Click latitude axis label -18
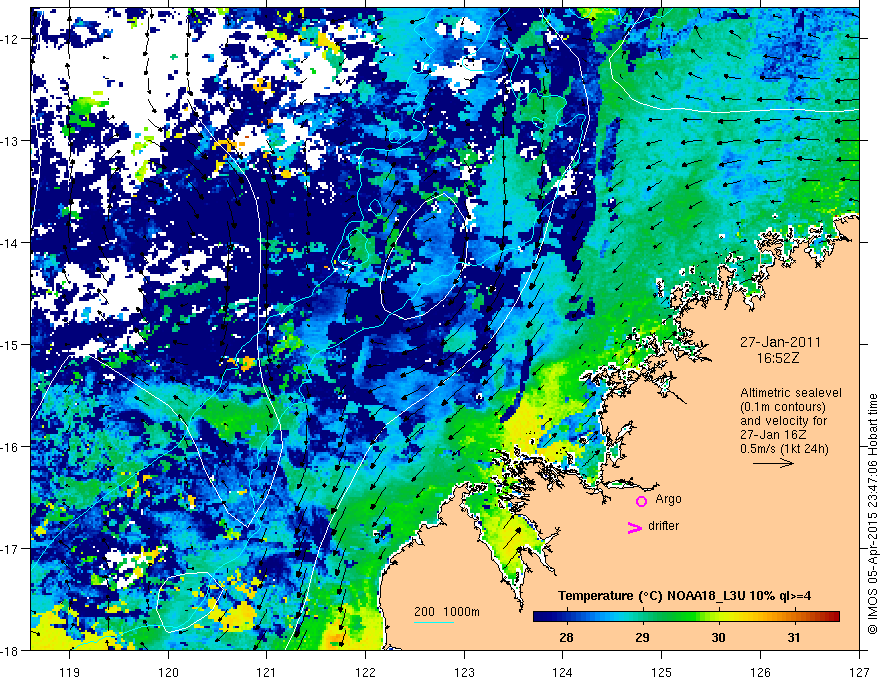Viewport: 880px width, 680px height. tap(11, 650)
